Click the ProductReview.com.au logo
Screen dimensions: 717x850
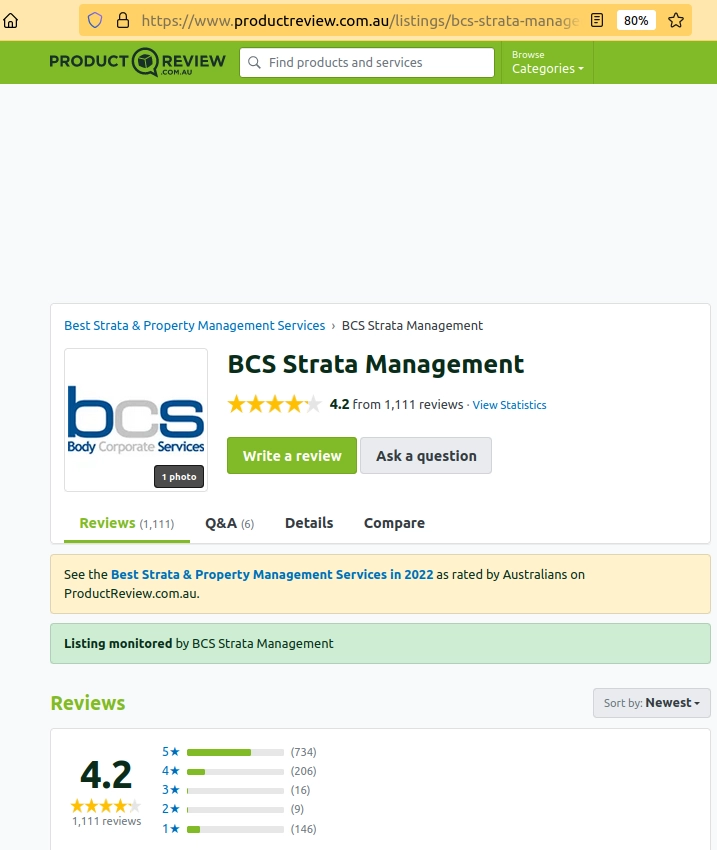pos(138,62)
